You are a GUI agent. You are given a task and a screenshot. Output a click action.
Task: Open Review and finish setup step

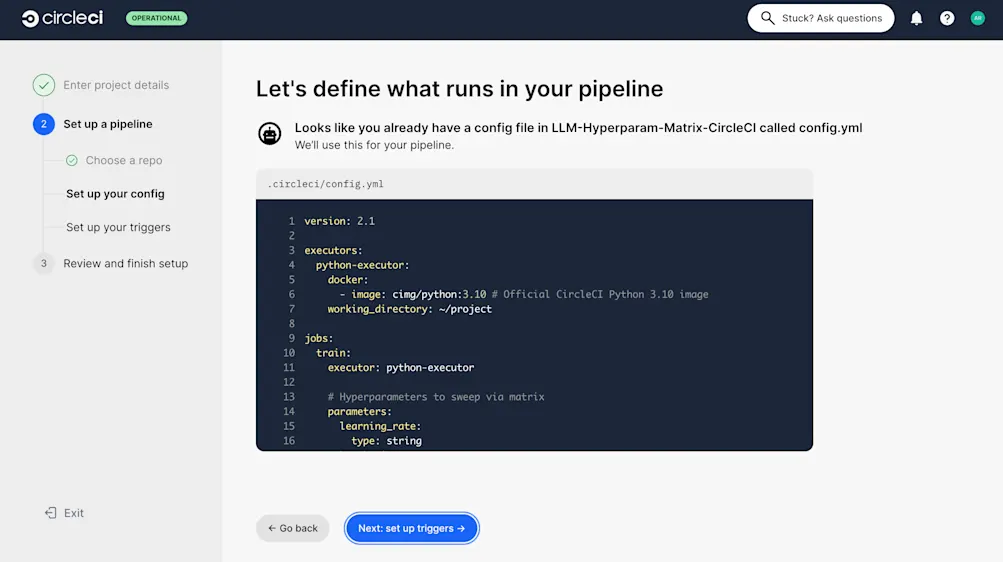click(x=125, y=263)
